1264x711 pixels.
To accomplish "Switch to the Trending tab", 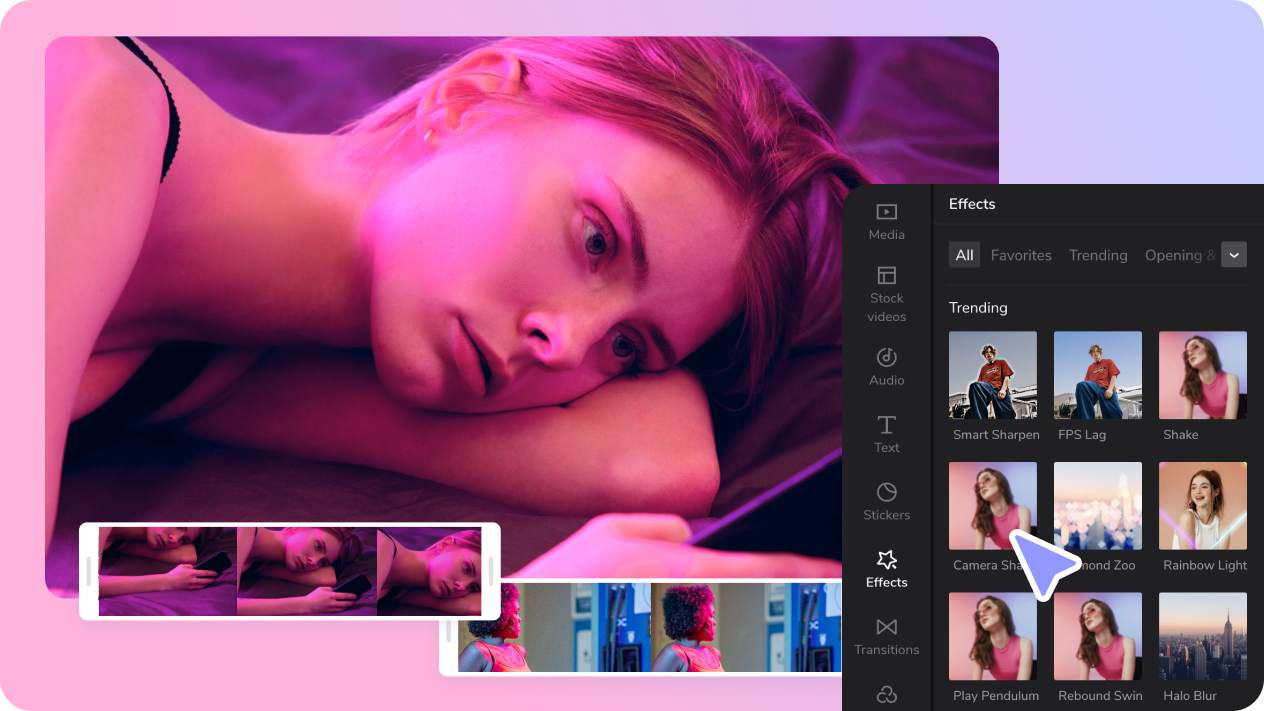I will pos(1098,255).
